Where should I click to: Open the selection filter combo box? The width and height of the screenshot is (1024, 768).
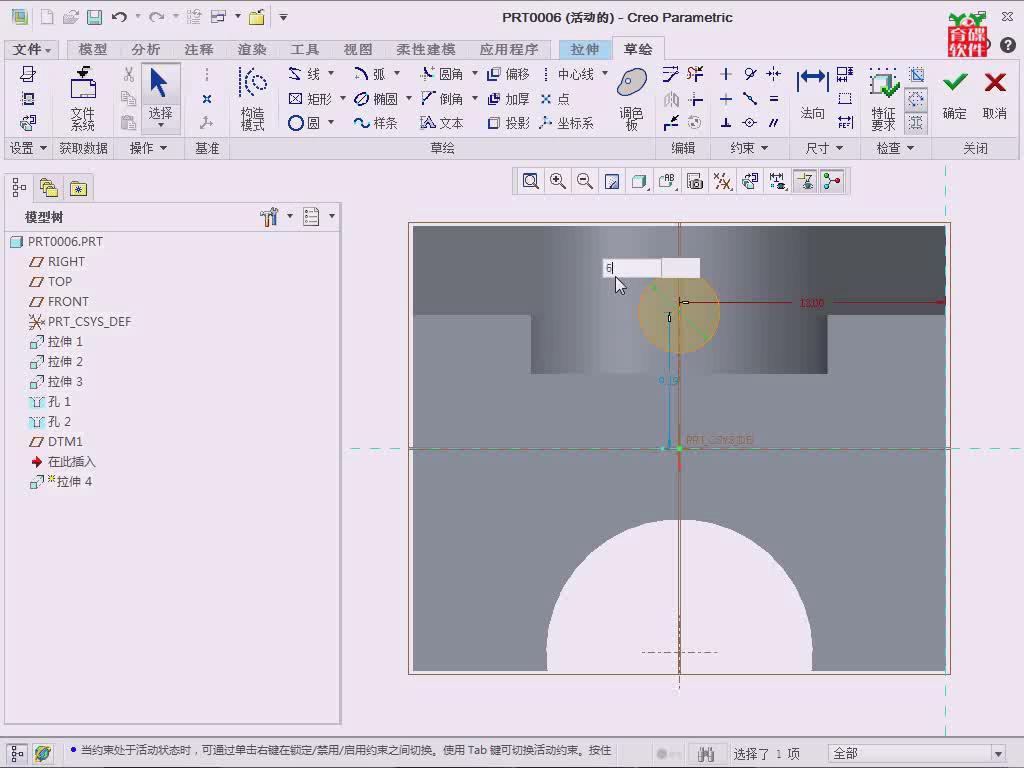click(916, 753)
